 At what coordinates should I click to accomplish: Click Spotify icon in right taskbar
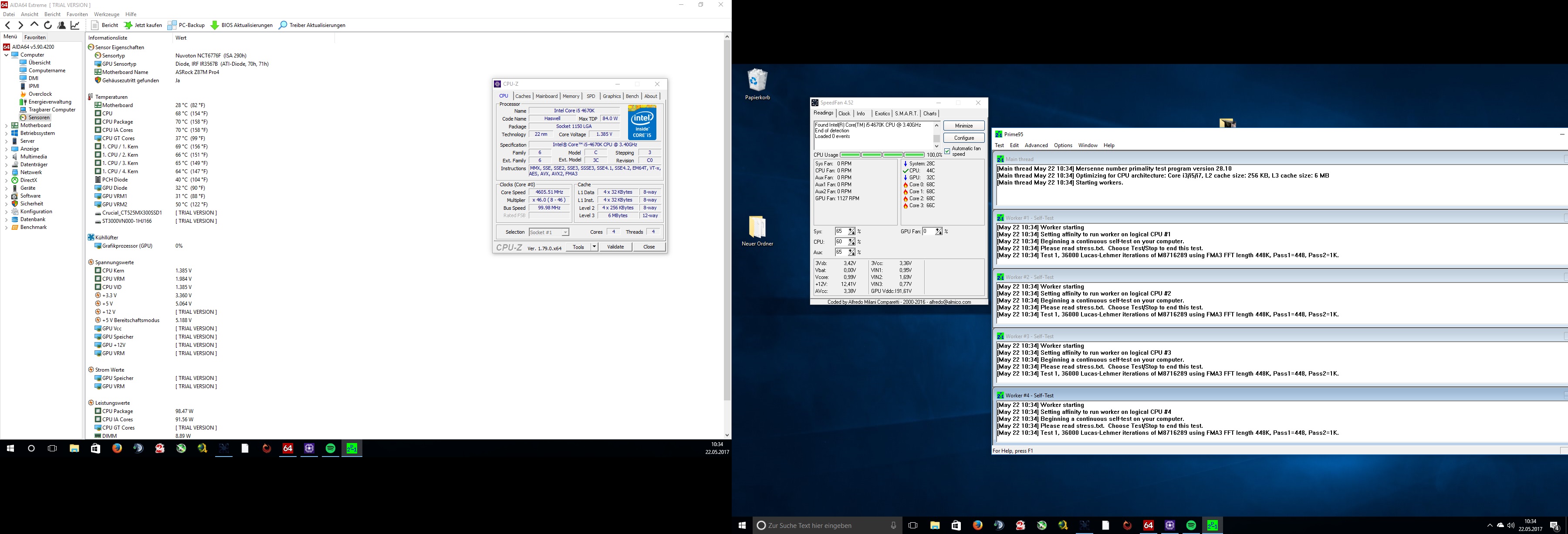(x=1191, y=525)
